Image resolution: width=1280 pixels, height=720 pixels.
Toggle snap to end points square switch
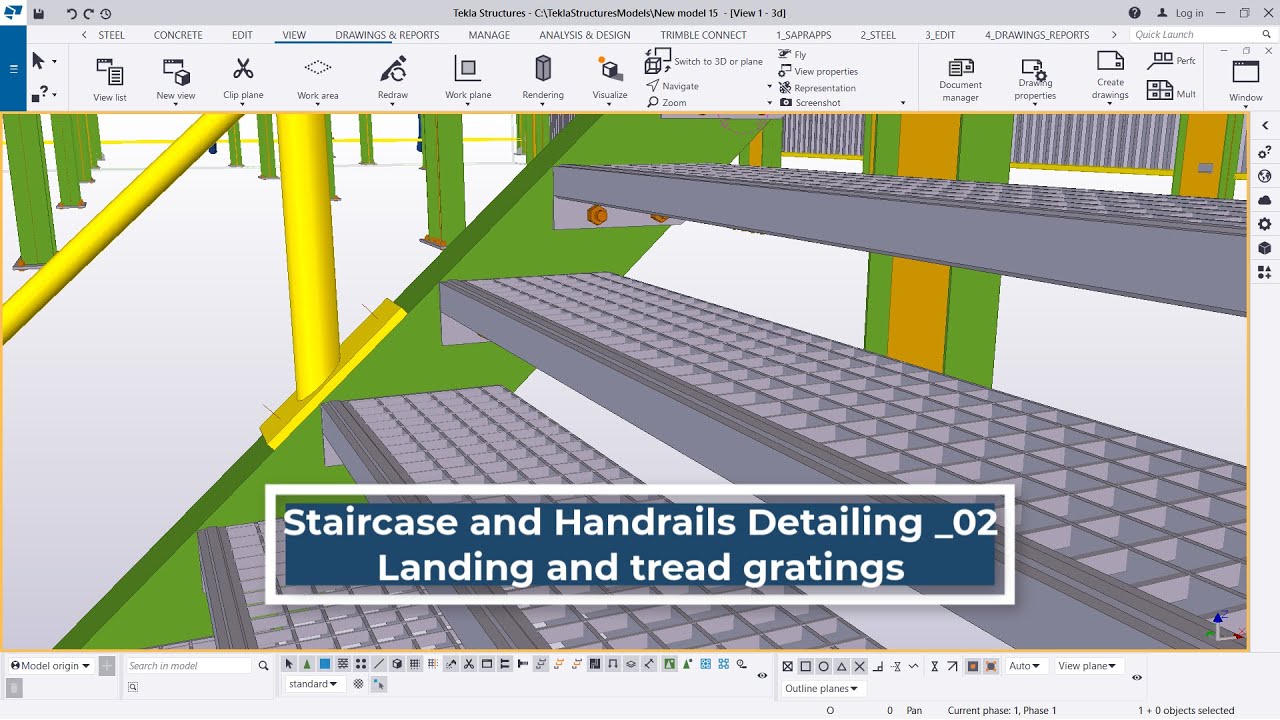(x=806, y=666)
